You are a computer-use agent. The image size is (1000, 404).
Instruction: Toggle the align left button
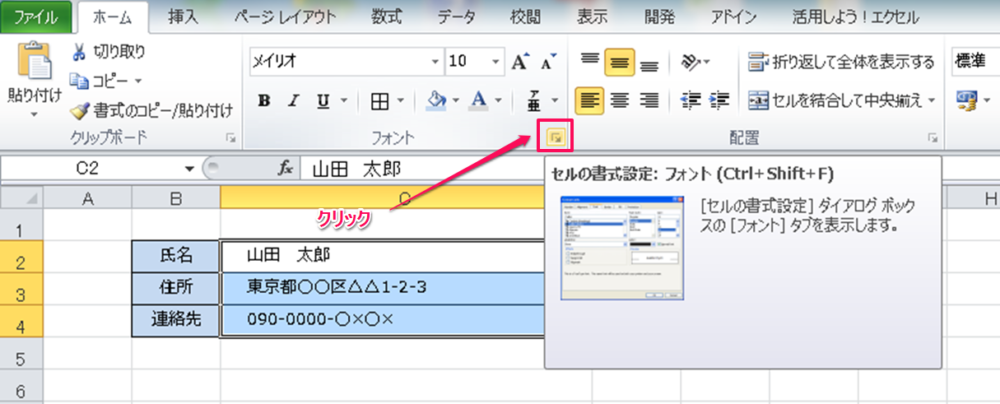590,100
